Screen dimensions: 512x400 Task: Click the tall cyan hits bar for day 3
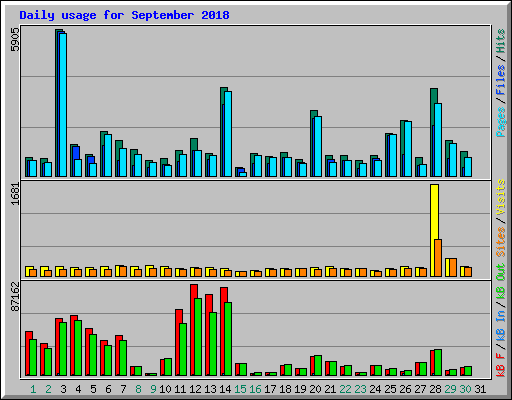[63, 105]
